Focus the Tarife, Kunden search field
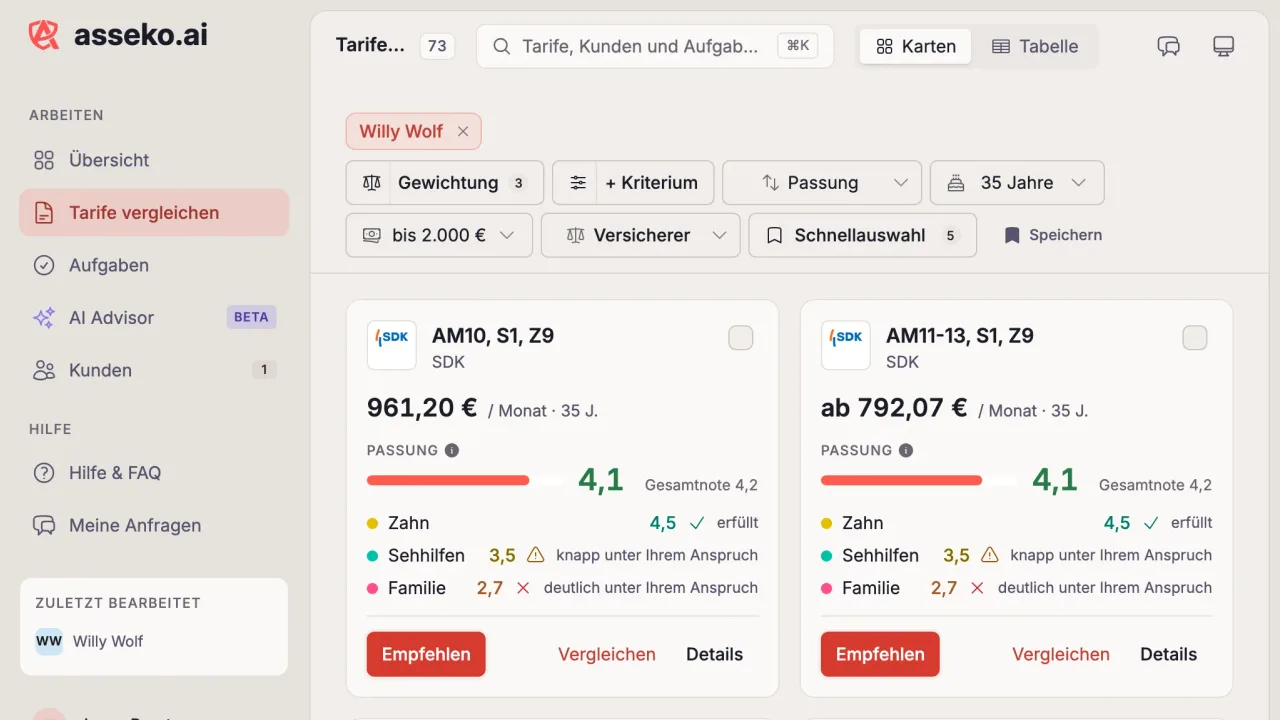 point(655,46)
